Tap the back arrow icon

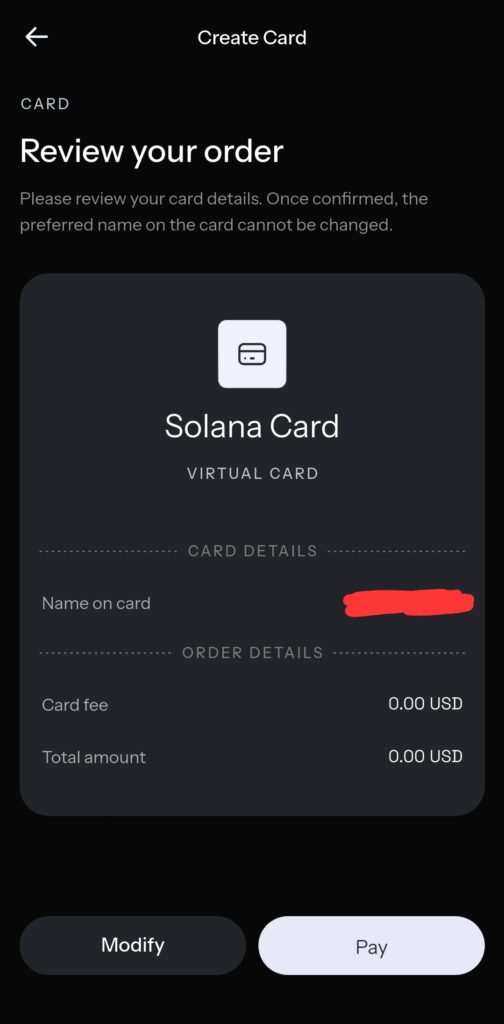click(x=37, y=37)
